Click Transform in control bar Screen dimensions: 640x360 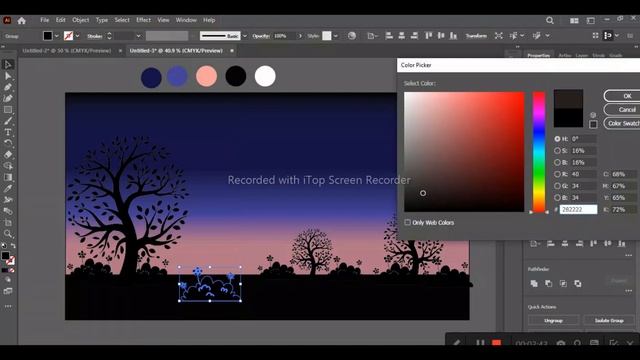point(476,36)
